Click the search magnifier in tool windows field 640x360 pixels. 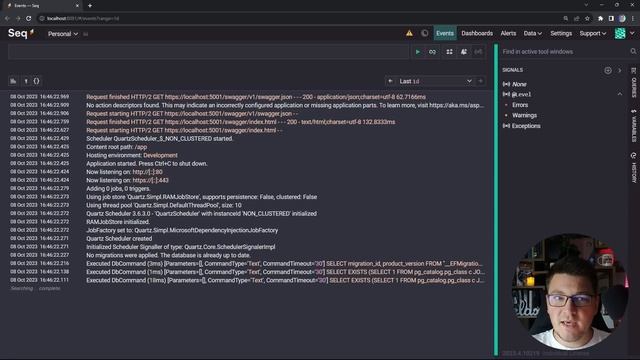coord(633,51)
